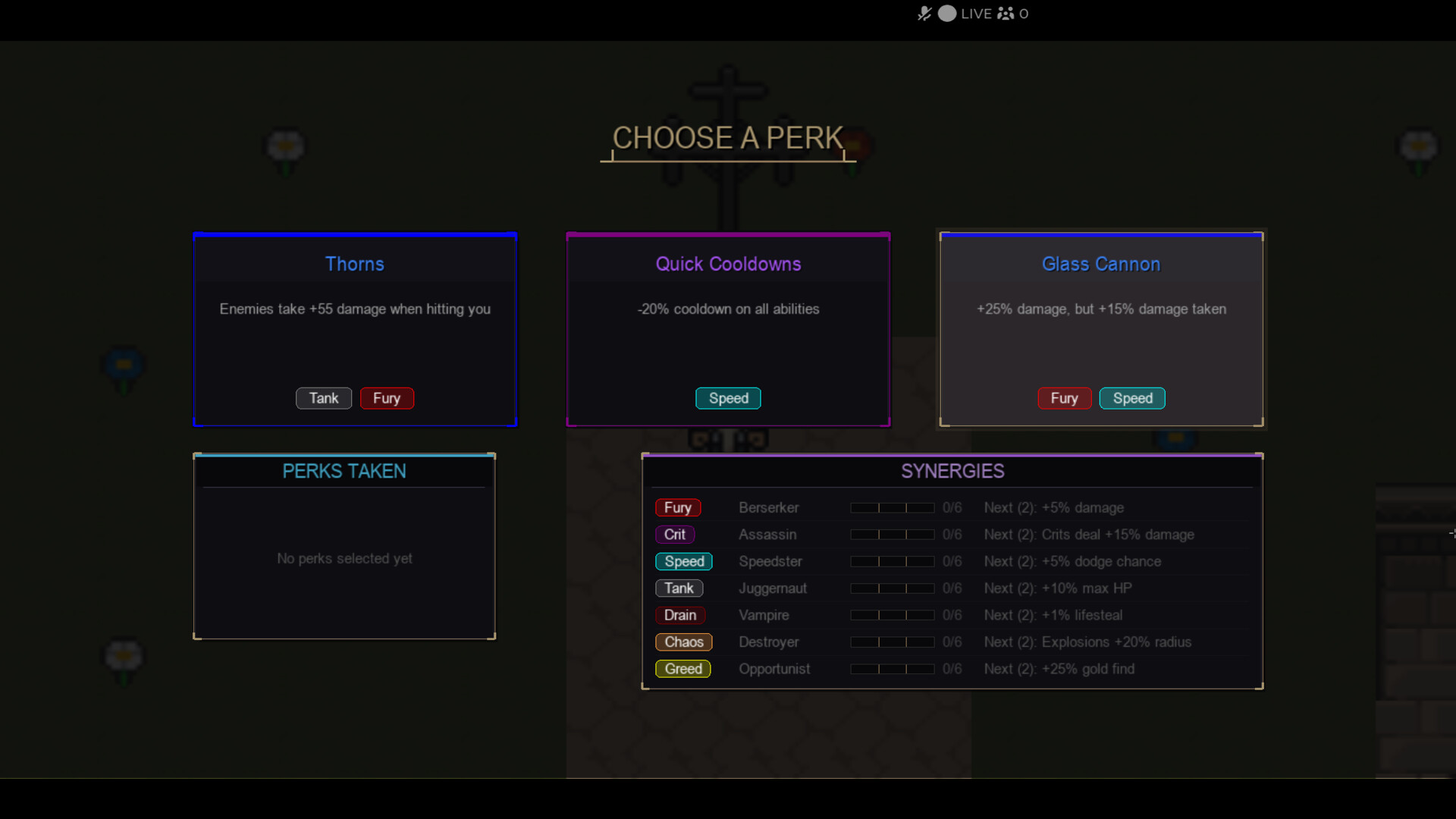Select the Chaos badge beside Destroyer

click(683, 642)
